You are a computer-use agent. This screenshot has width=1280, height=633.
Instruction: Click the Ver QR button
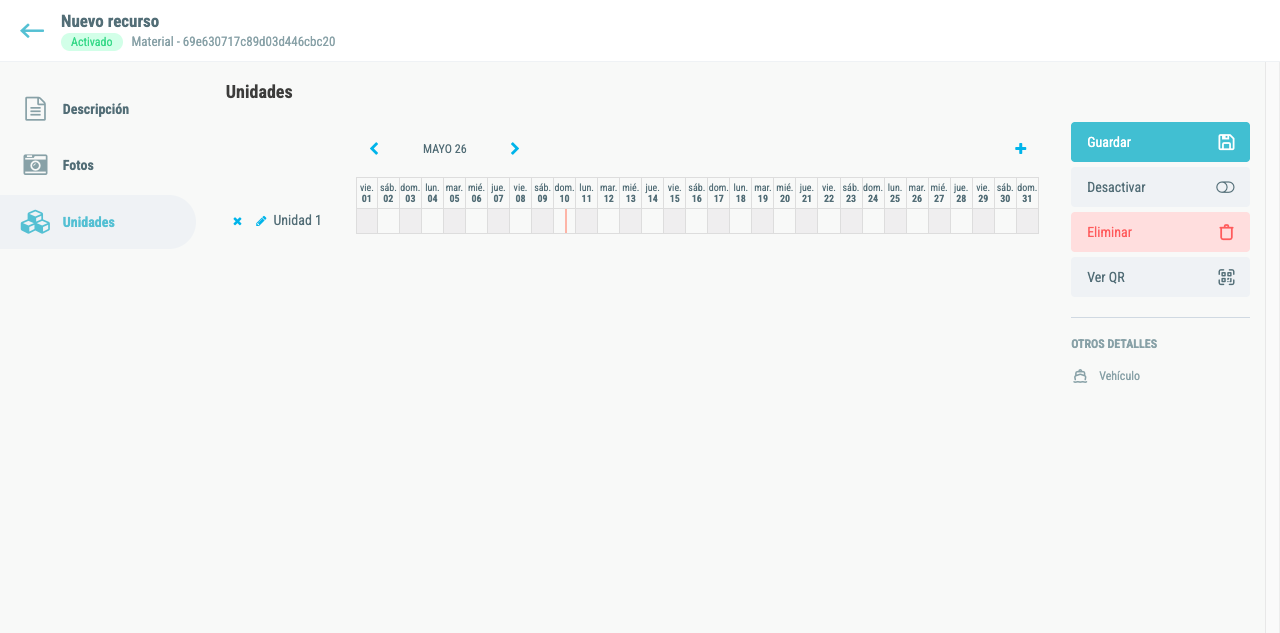pyautogui.click(x=1160, y=277)
